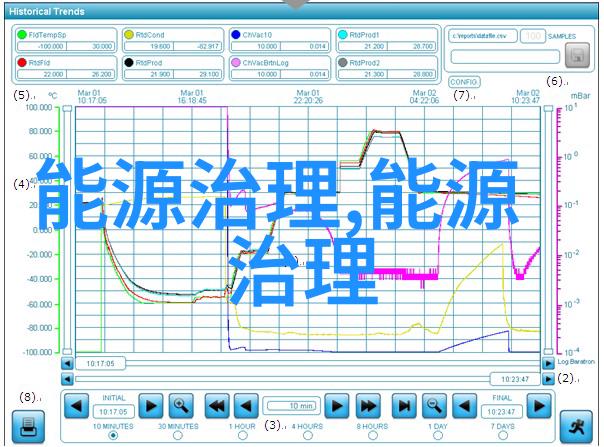Click the running man exit icon
Screen dimensions: 604x447
(576, 427)
